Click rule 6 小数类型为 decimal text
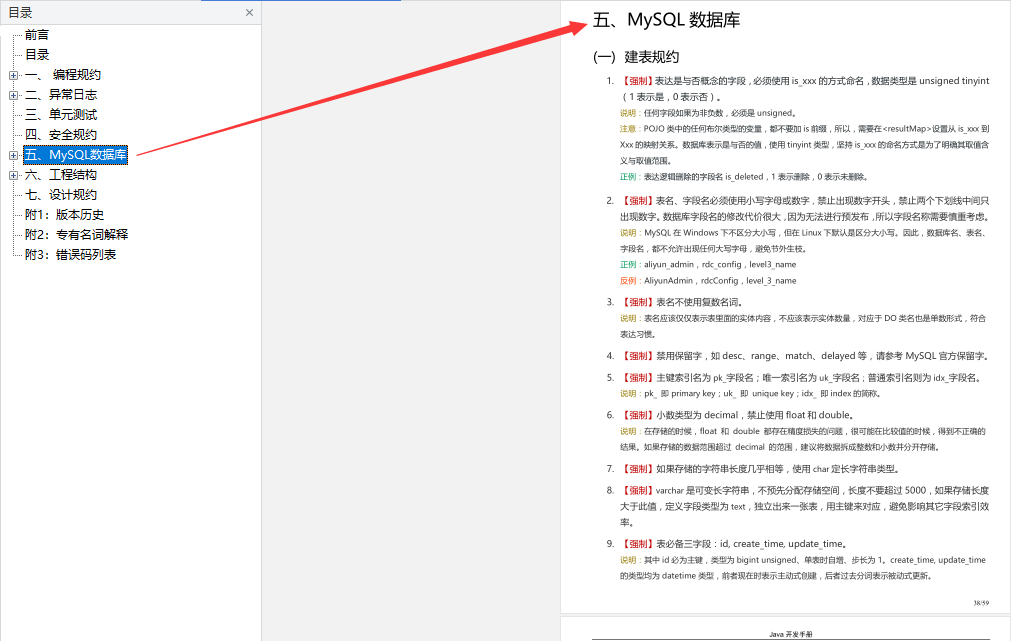The width and height of the screenshot is (1011, 641). coord(738,415)
